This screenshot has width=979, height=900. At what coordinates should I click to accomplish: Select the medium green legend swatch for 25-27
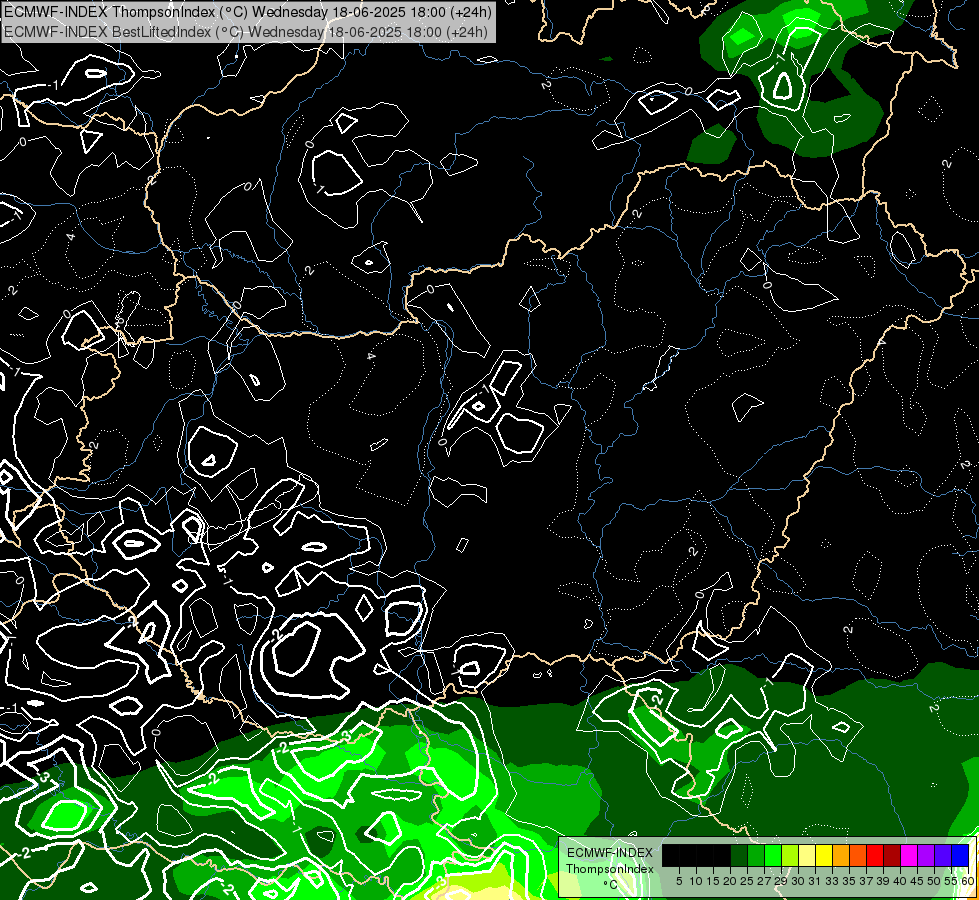[x=756, y=856]
